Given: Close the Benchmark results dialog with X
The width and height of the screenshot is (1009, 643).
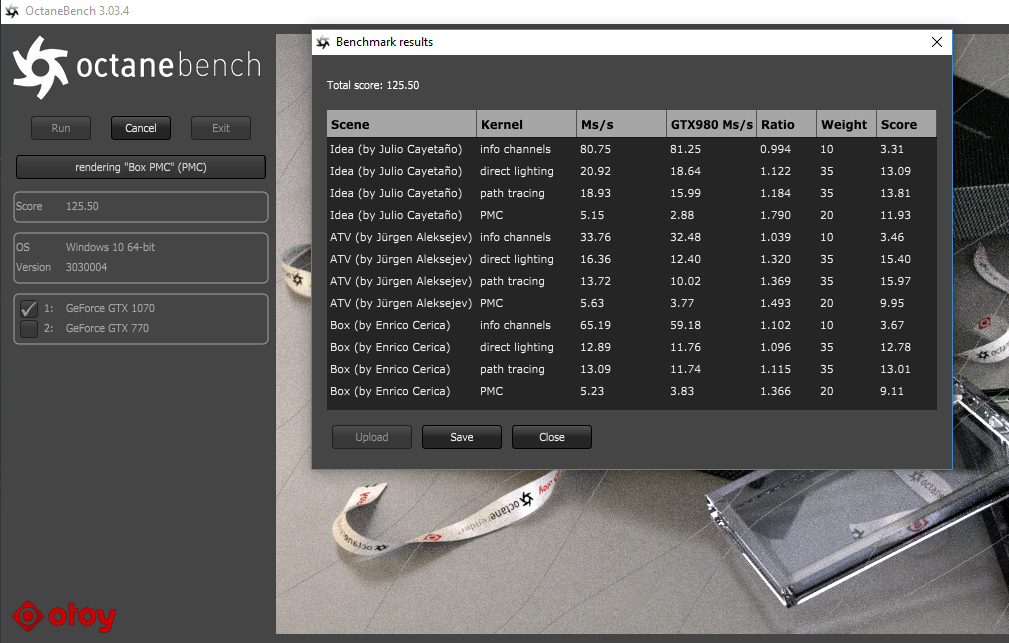Looking at the screenshot, I should click(937, 42).
